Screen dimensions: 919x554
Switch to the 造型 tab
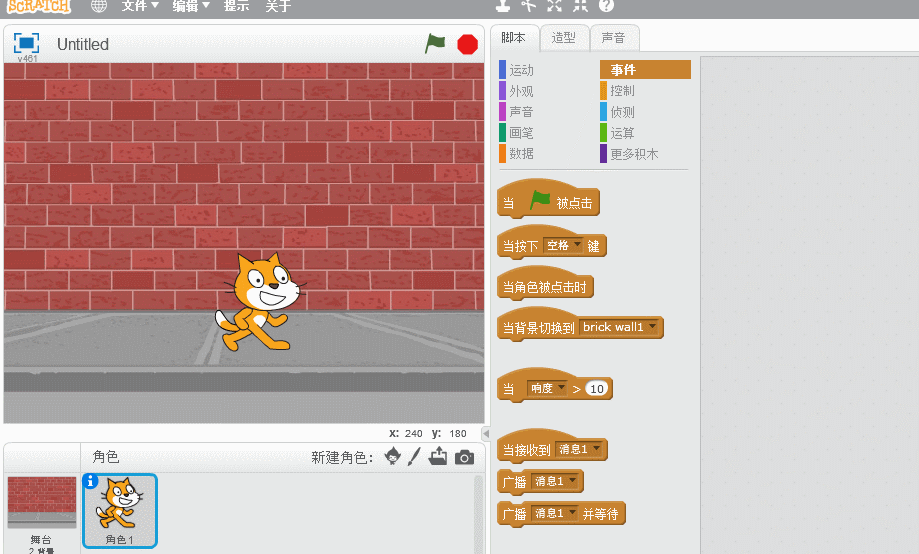[563, 38]
